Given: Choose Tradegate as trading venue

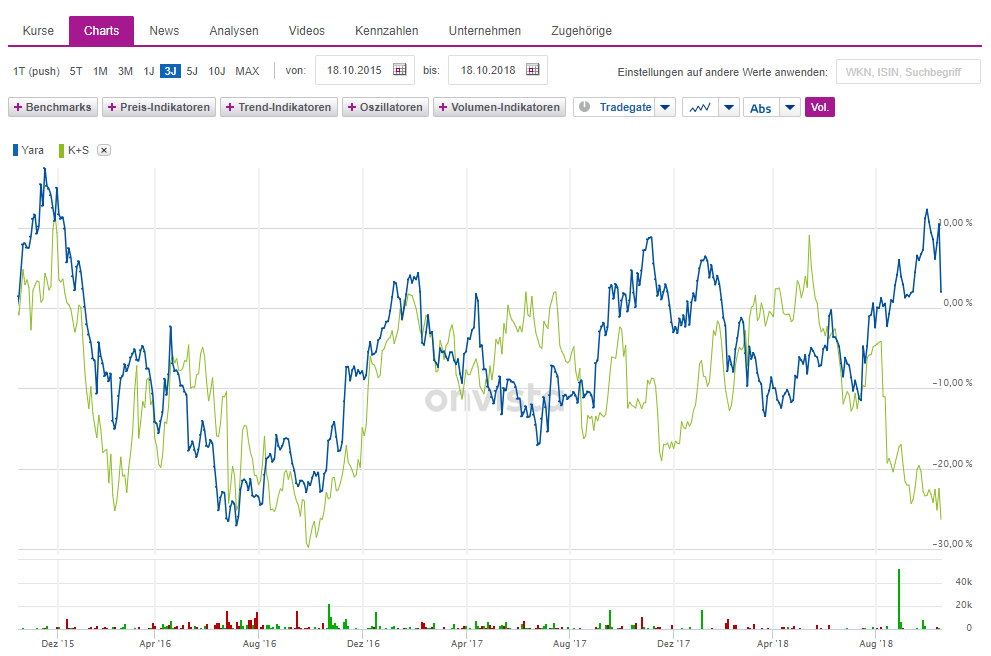Looking at the screenshot, I should [x=625, y=107].
